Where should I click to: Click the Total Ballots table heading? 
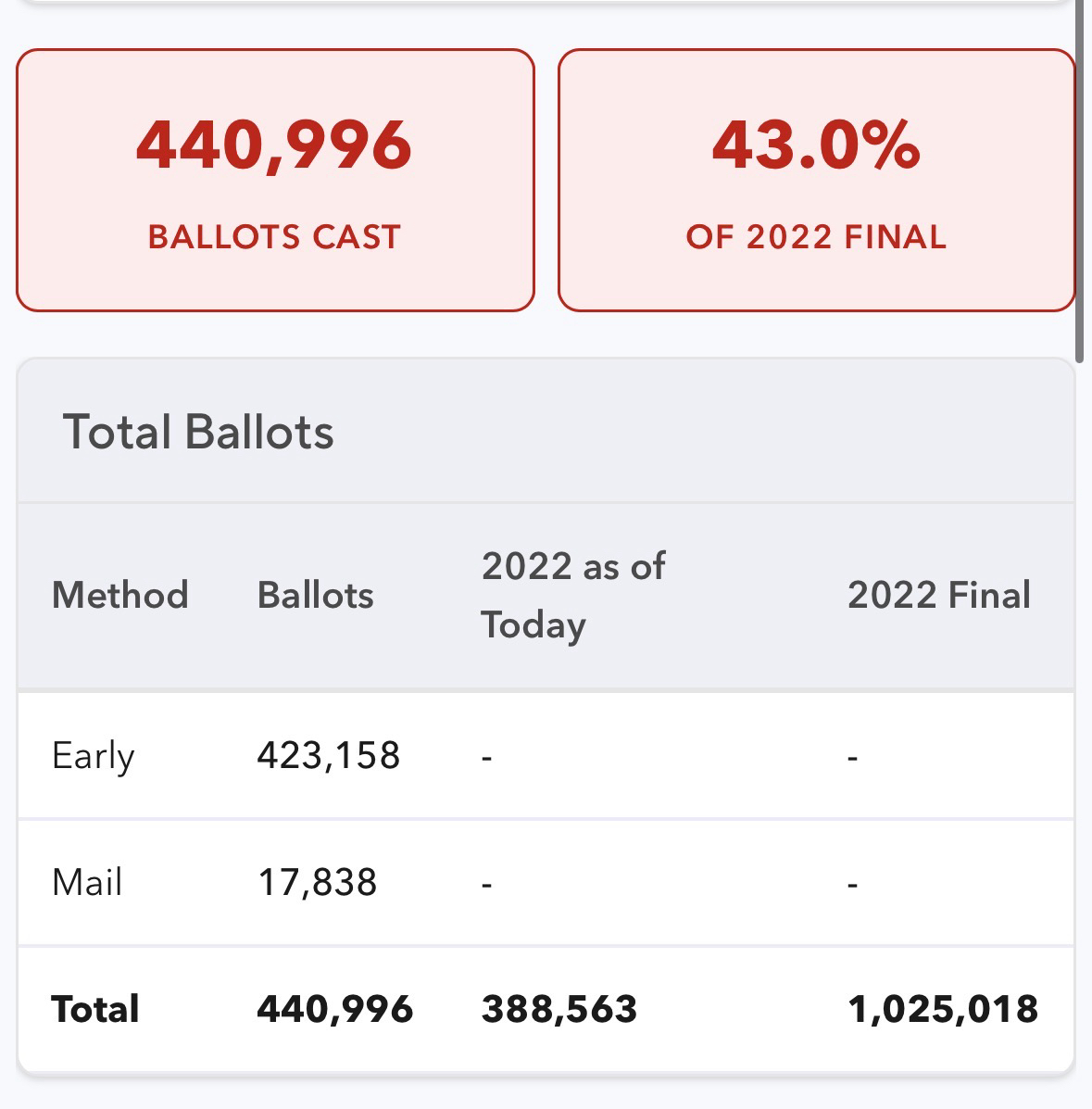[198, 432]
